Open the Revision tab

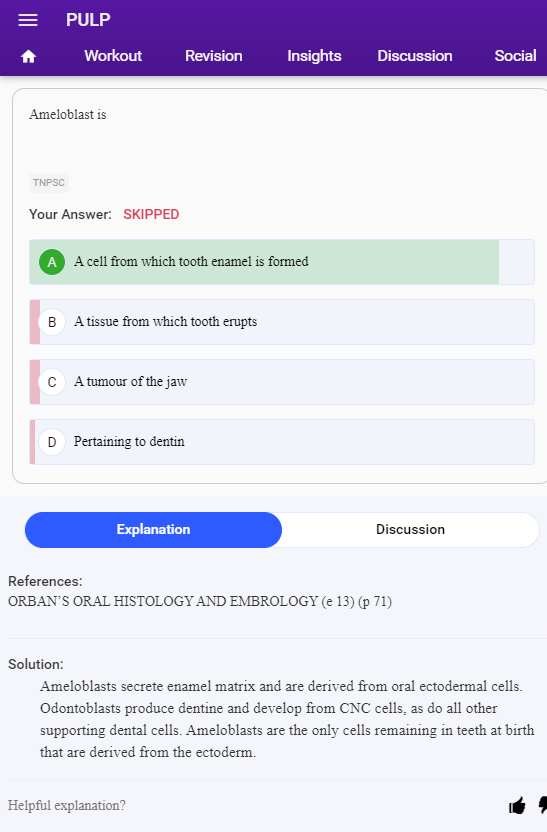tap(214, 56)
